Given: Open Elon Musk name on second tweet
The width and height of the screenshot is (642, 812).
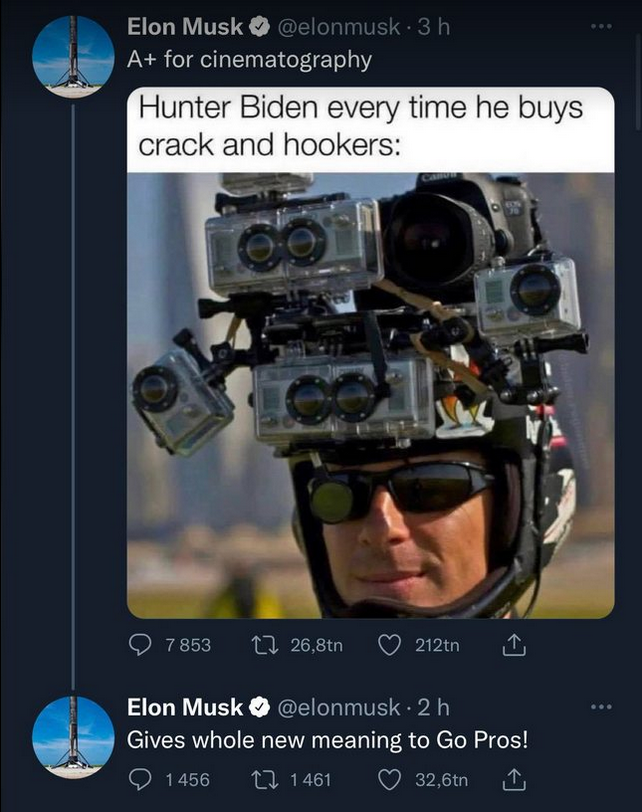Looking at the screenshot, I should click(x=184, y=707).
